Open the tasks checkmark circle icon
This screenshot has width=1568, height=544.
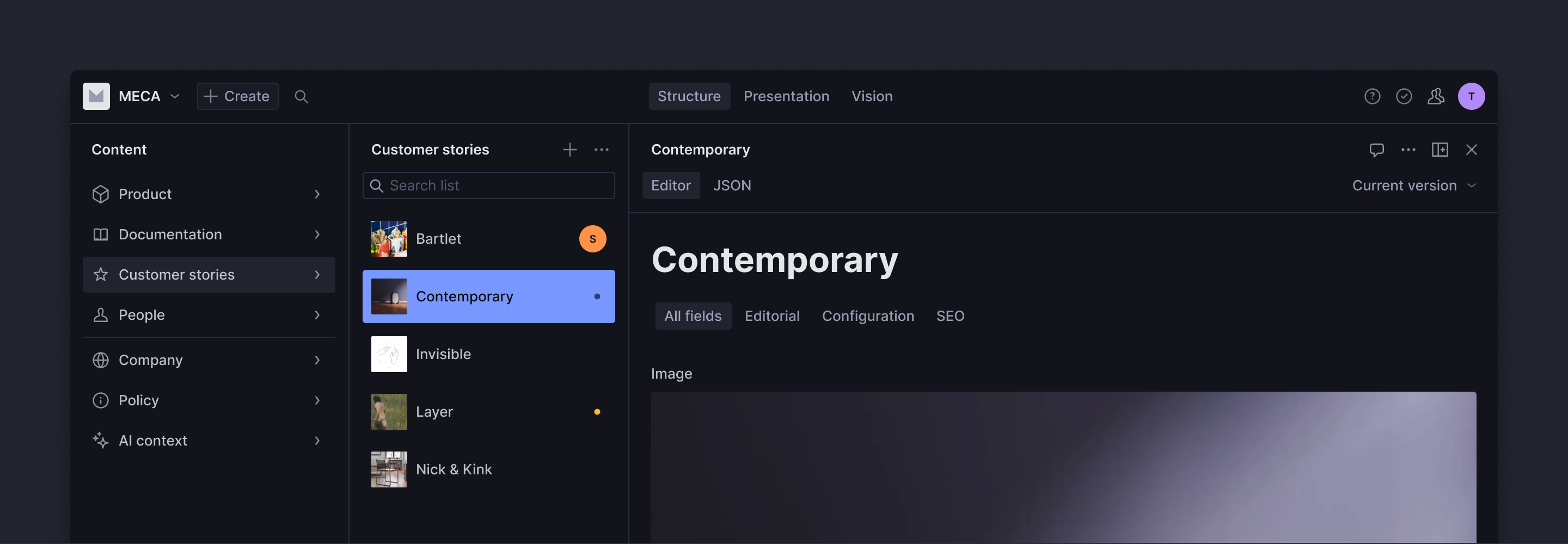click(1404, 96)
